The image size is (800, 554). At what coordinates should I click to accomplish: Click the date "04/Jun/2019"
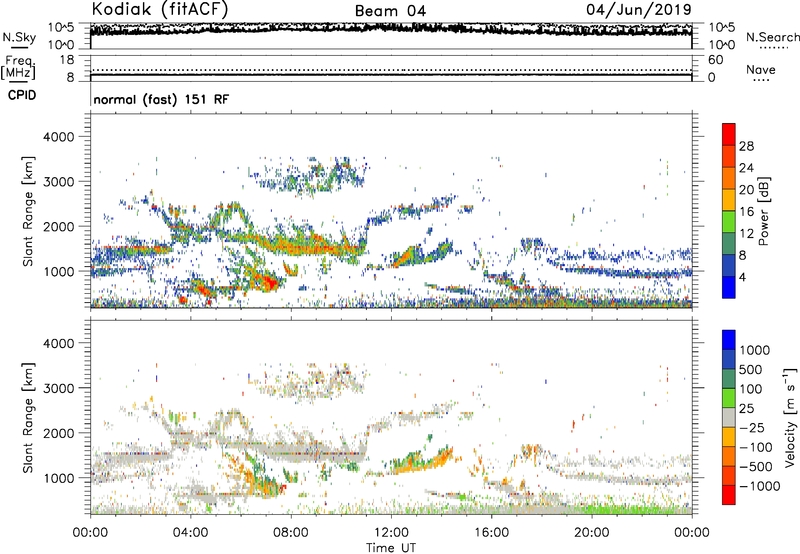coord(638,10)
